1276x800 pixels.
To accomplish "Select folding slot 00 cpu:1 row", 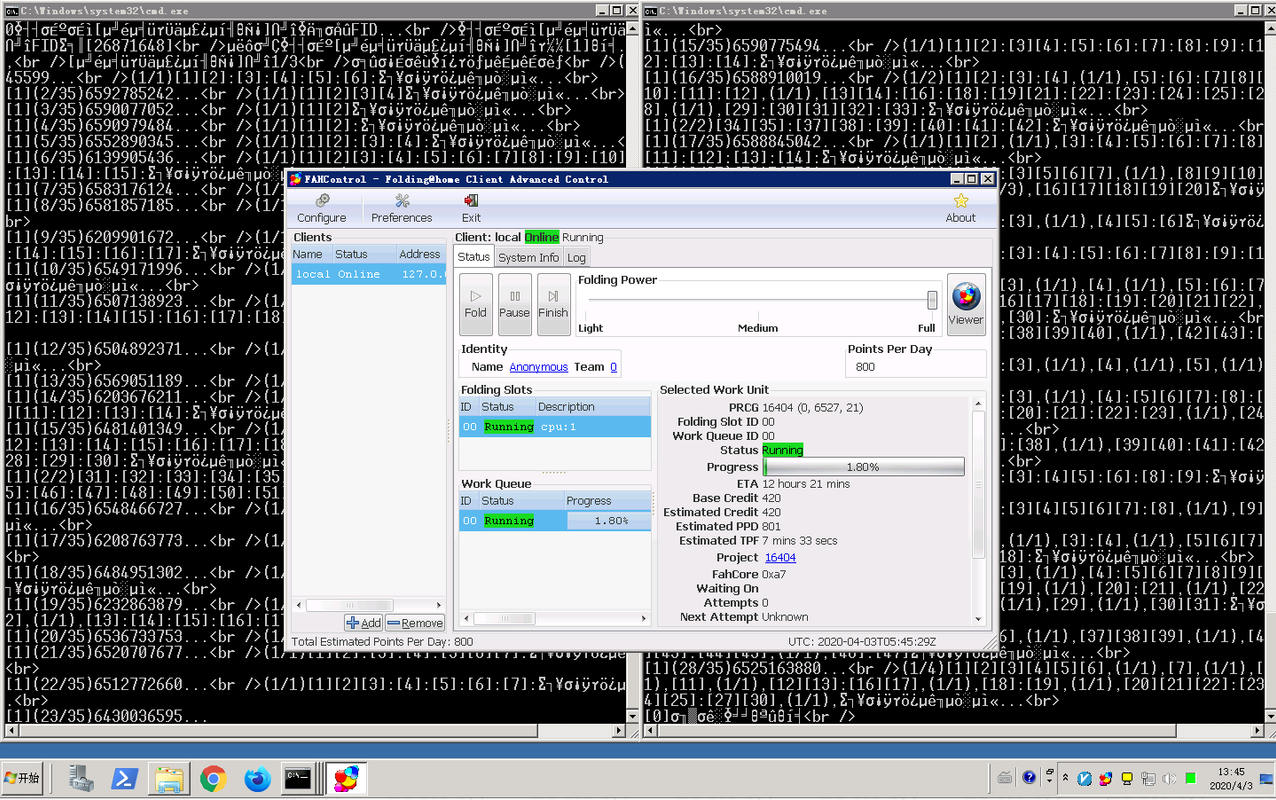I will tap(555, 427).
